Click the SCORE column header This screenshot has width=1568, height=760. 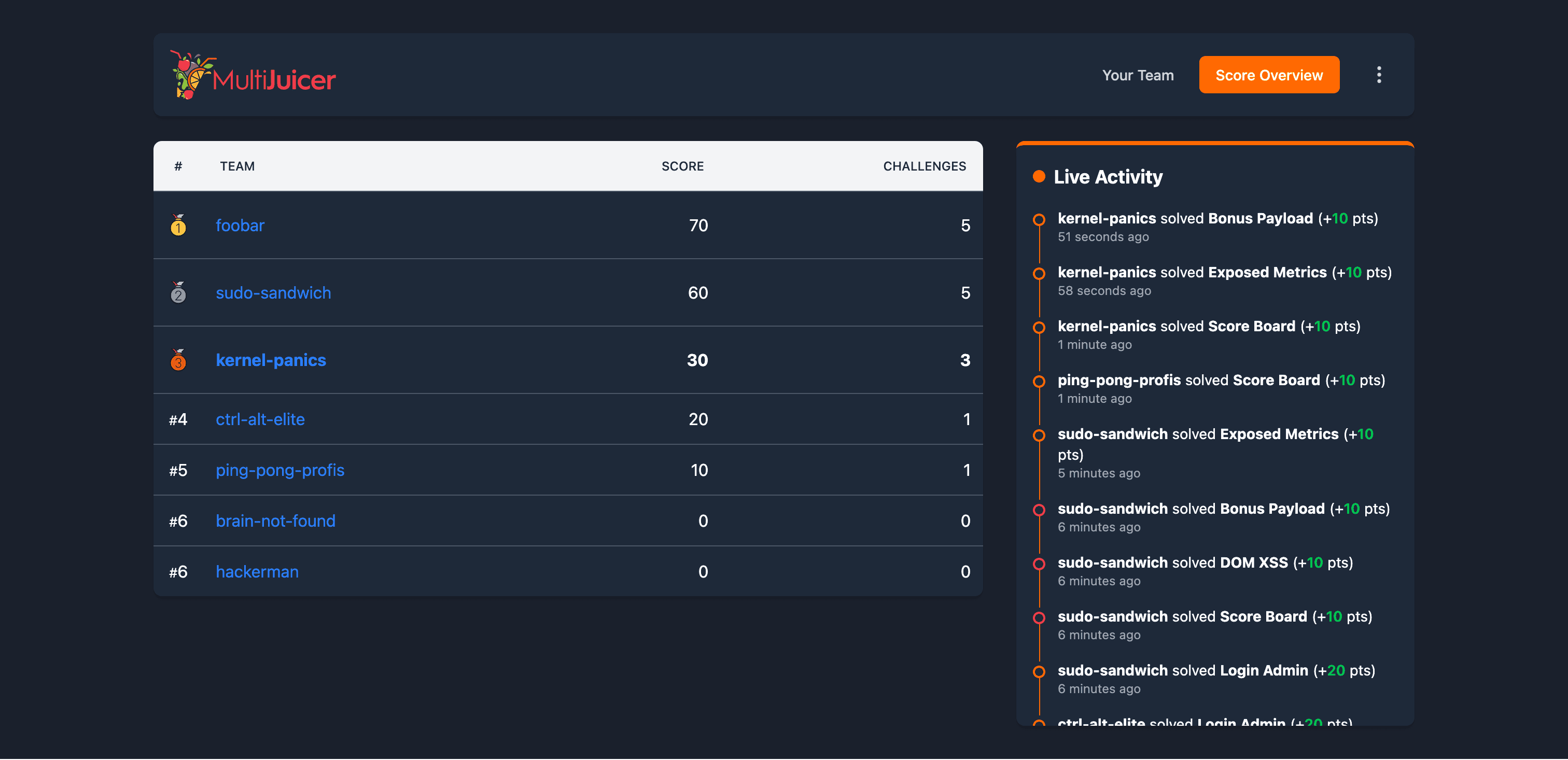(682, 166)
